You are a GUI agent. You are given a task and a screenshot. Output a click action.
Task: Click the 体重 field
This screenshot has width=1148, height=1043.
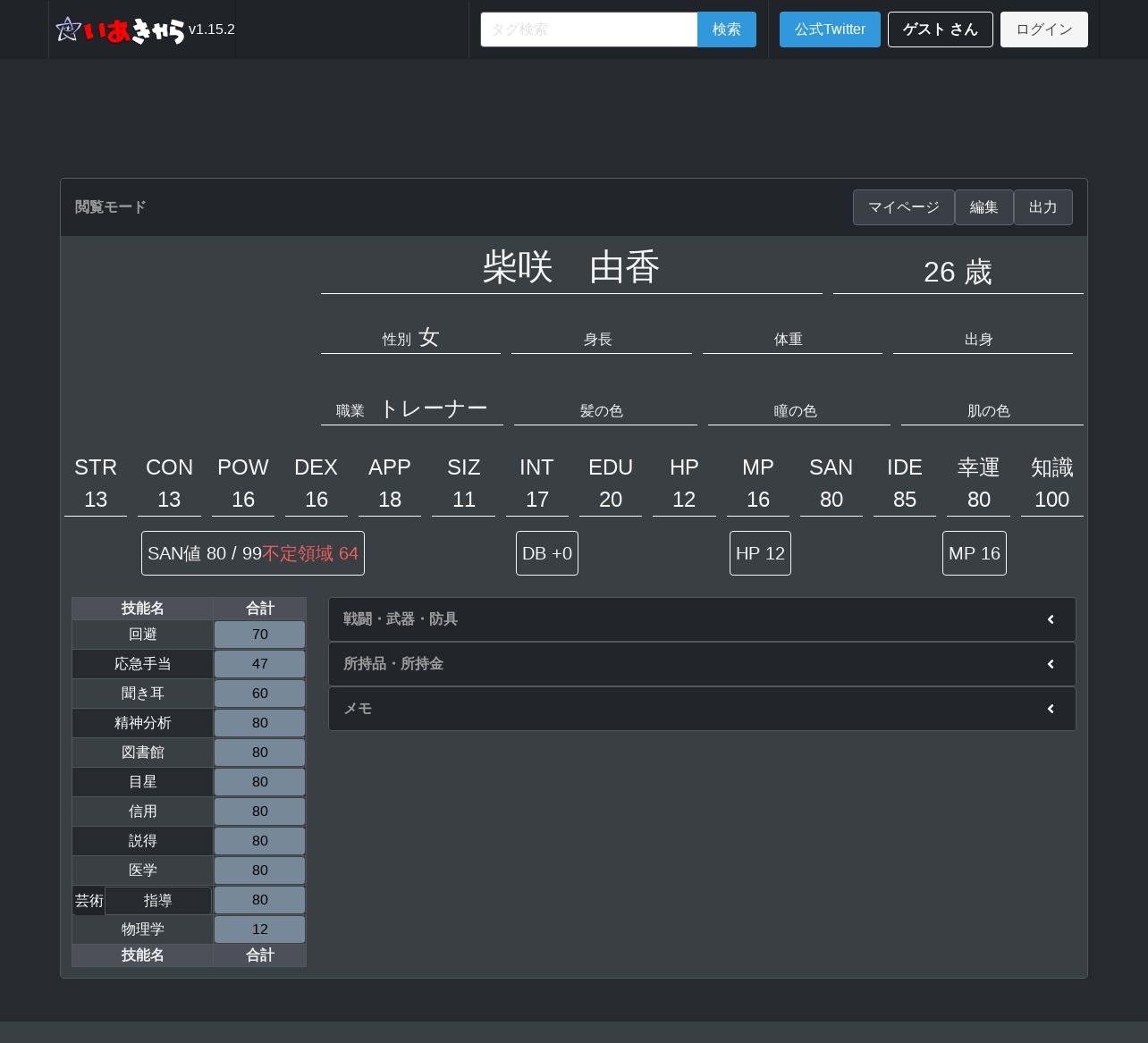point(792,339)
